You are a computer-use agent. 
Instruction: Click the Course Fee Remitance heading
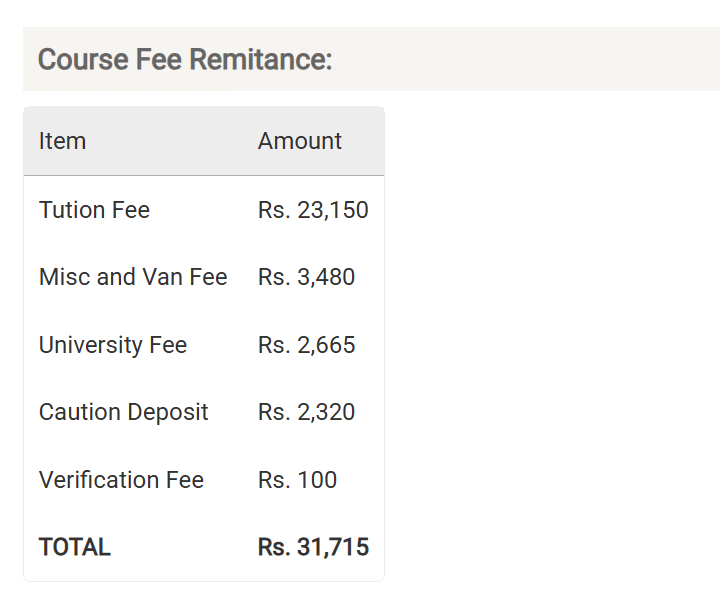click(x=185, y=60)
